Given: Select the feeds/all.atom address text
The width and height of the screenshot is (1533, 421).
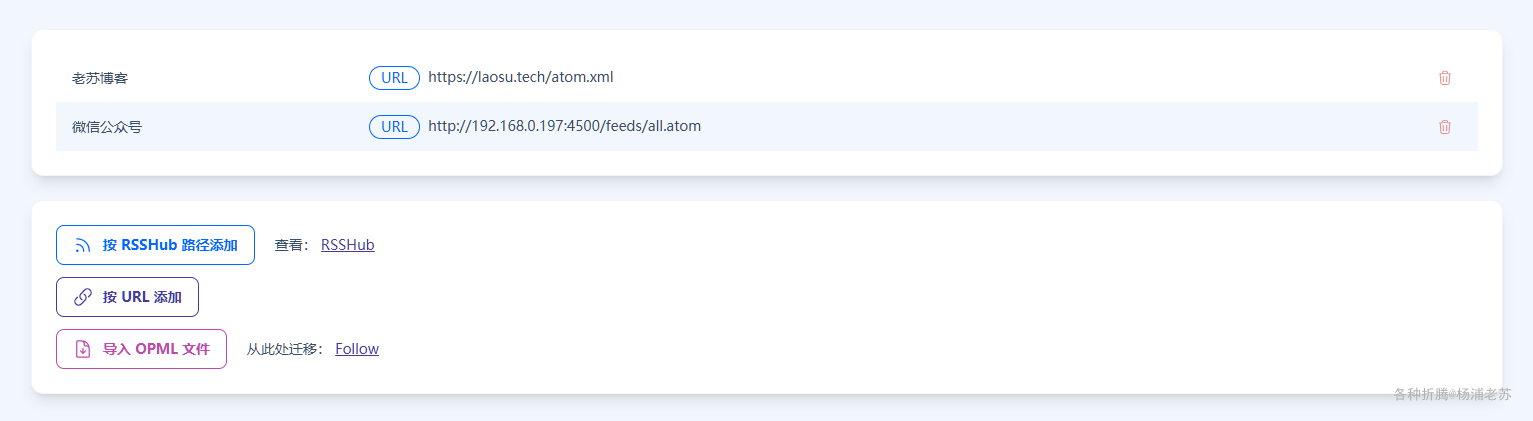Looking at the screenshot, I should 564,126.
